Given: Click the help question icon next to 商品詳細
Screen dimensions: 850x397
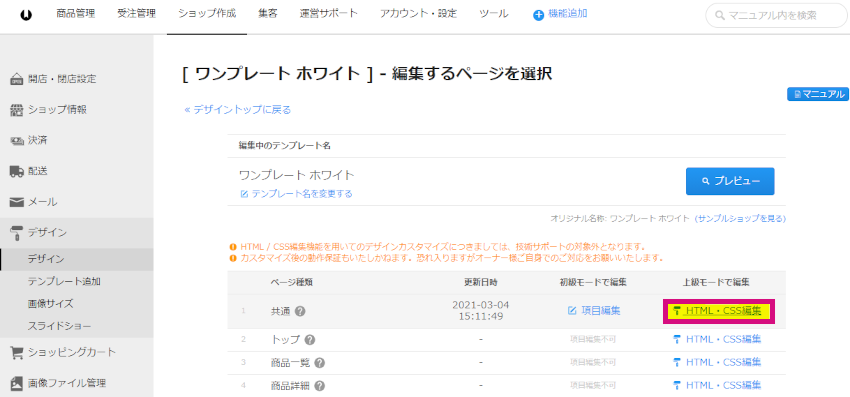Looking at the screenshot, I should (x=319, y=386).
